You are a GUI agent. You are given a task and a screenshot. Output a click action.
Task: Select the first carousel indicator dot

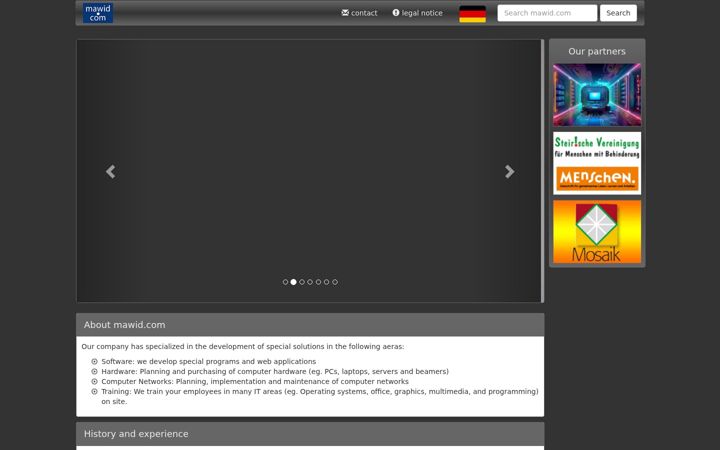point(285,282)
